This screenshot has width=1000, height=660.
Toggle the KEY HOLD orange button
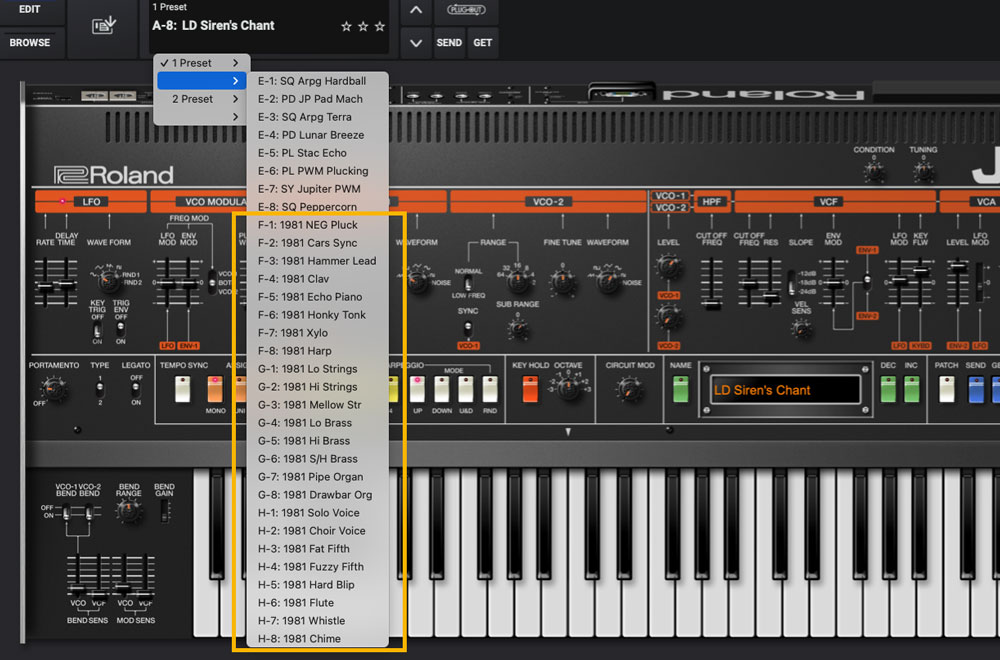[x=530, y=389]
